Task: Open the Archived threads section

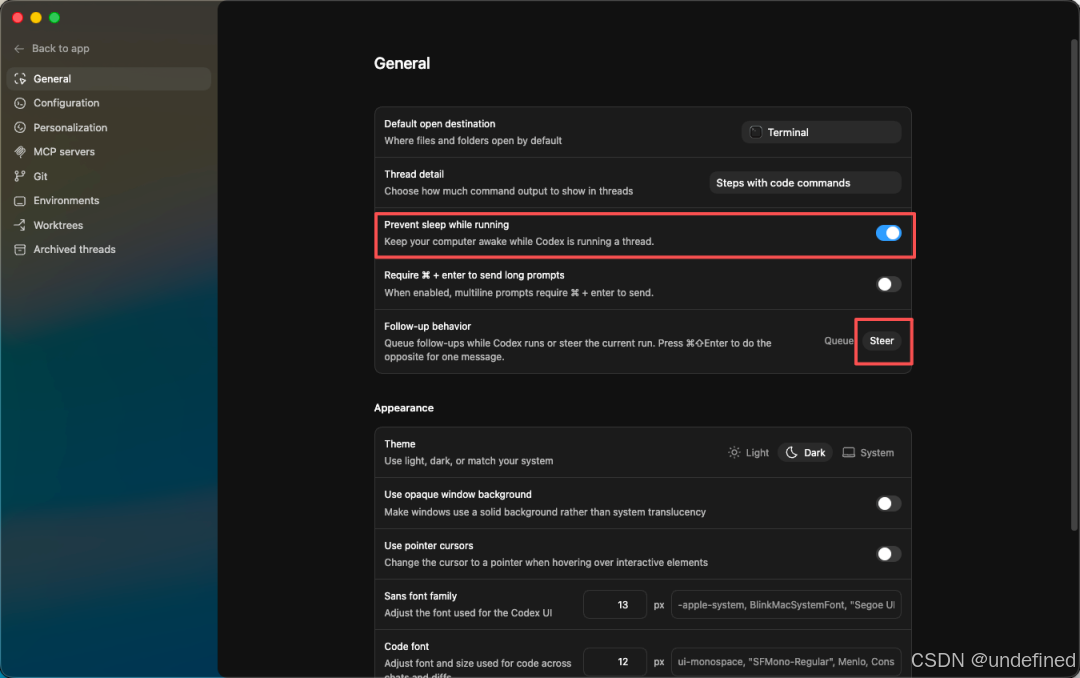Action: tap(109, 249)
